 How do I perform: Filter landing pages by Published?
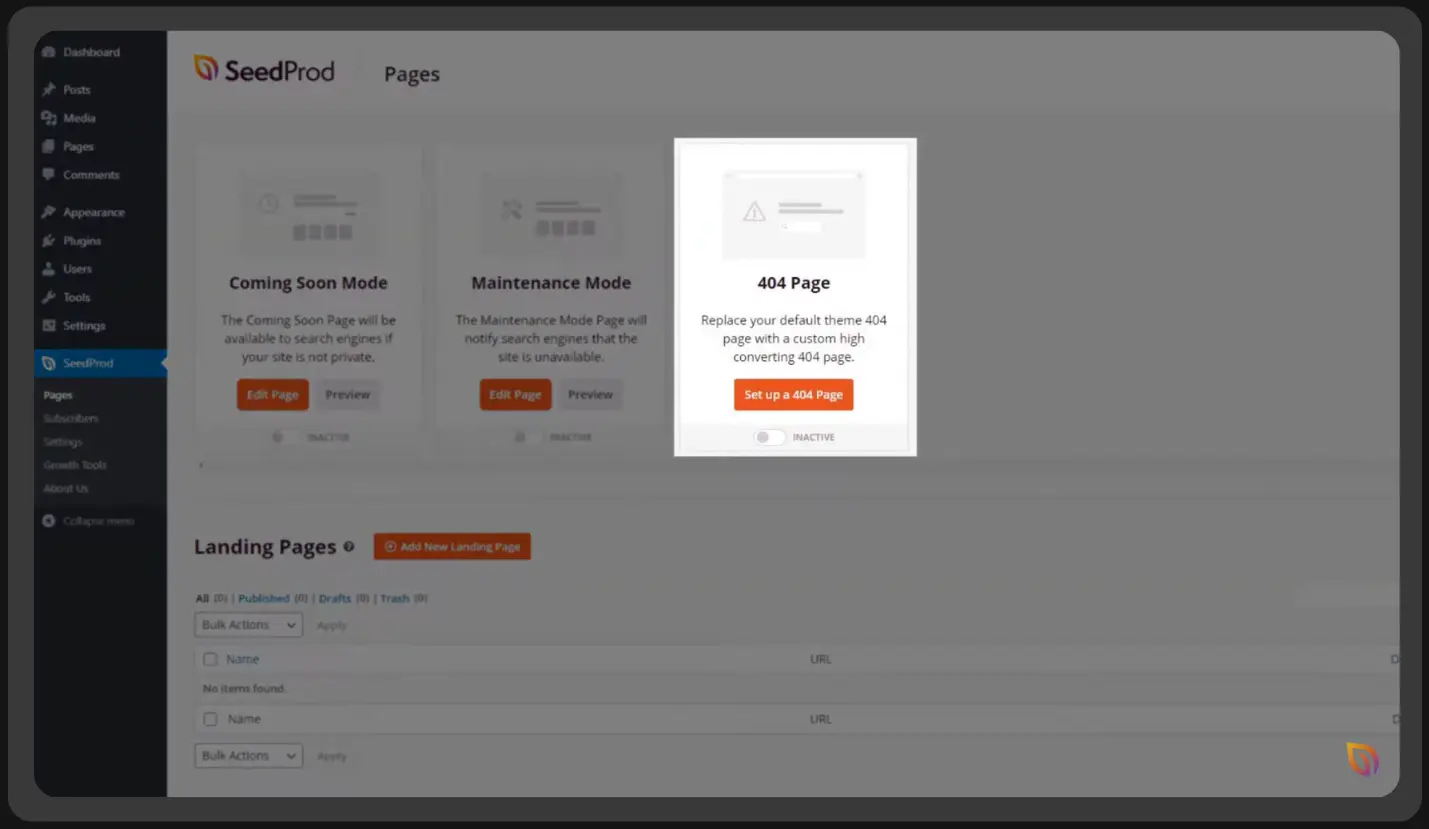264,598
